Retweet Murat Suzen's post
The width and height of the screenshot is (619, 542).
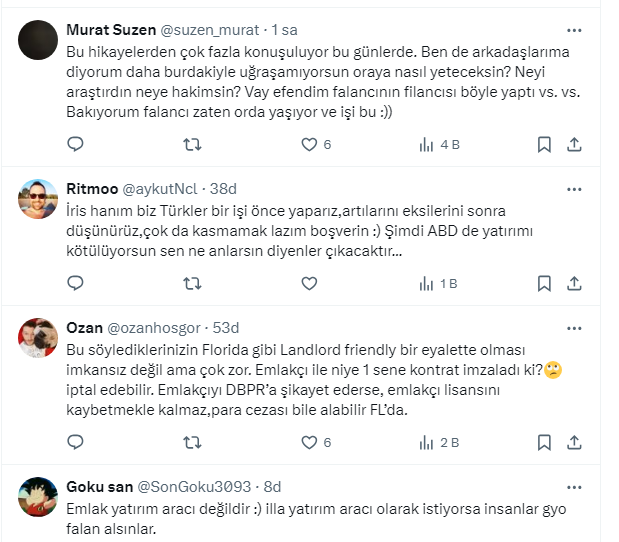[192, 144]
